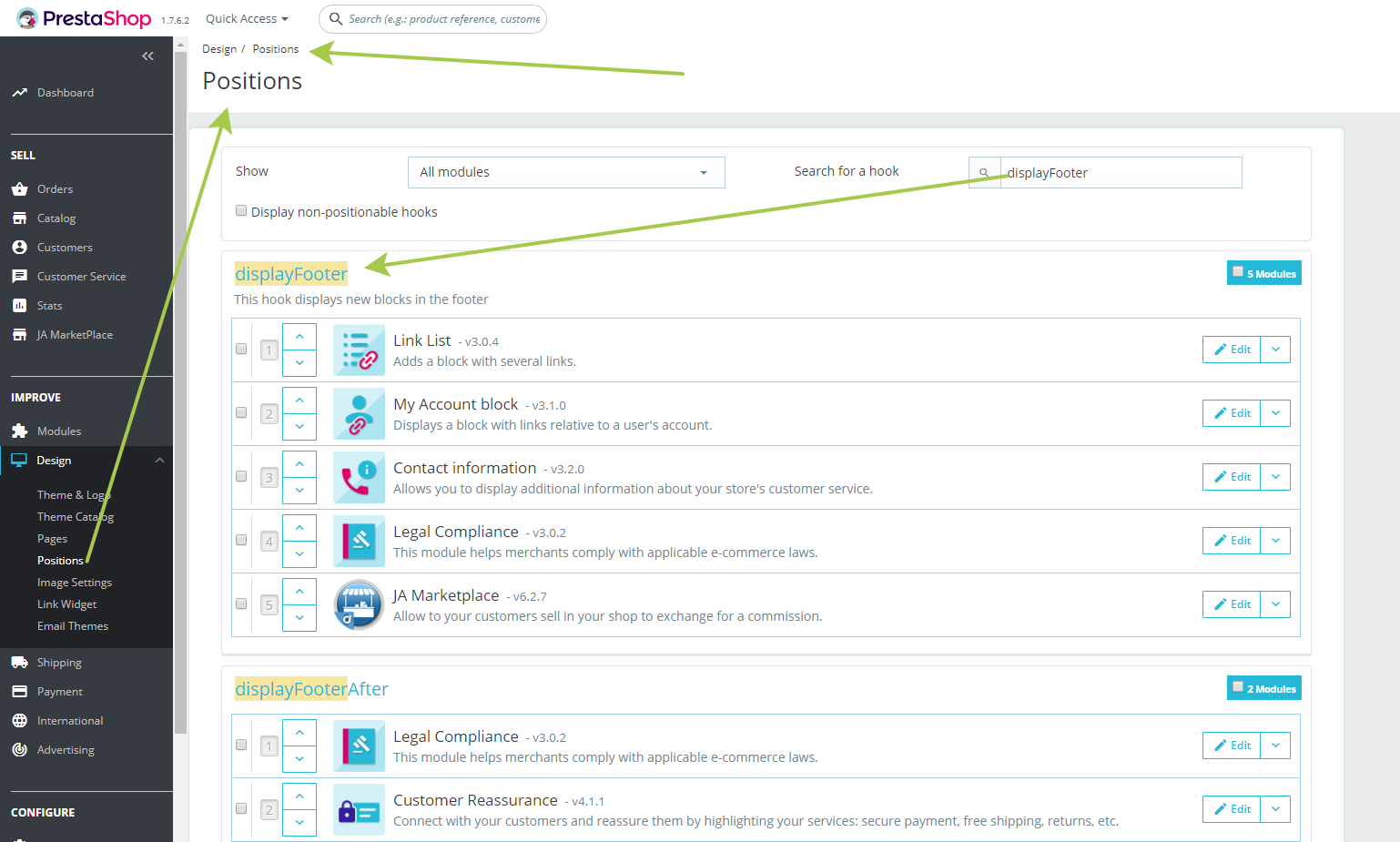Viewport: 1400px width, 842px height.
Task: Open Theme Catalog submenu item
Action: (x=76, y=517)
